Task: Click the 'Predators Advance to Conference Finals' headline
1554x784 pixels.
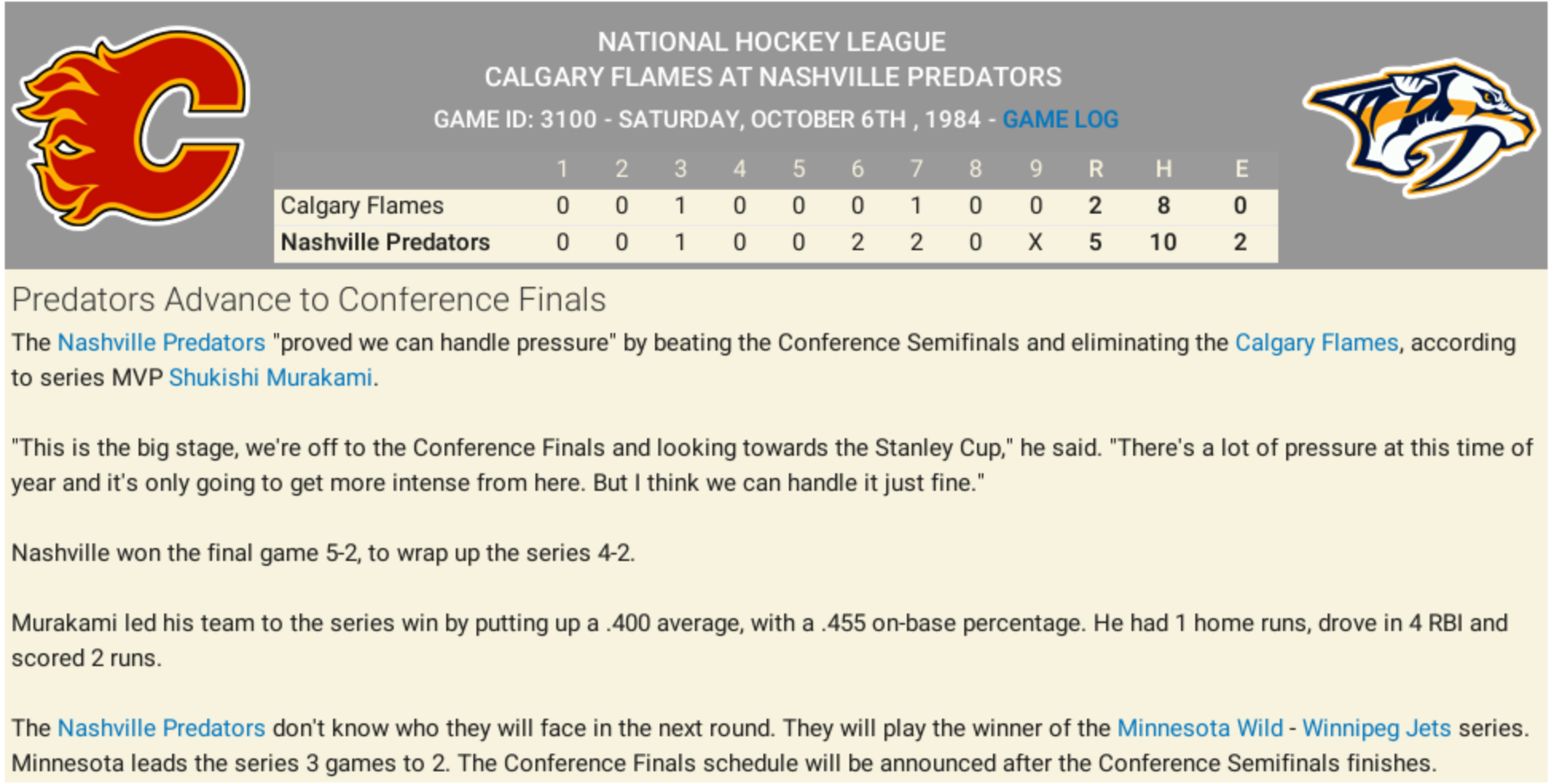Action: (308, 300)
